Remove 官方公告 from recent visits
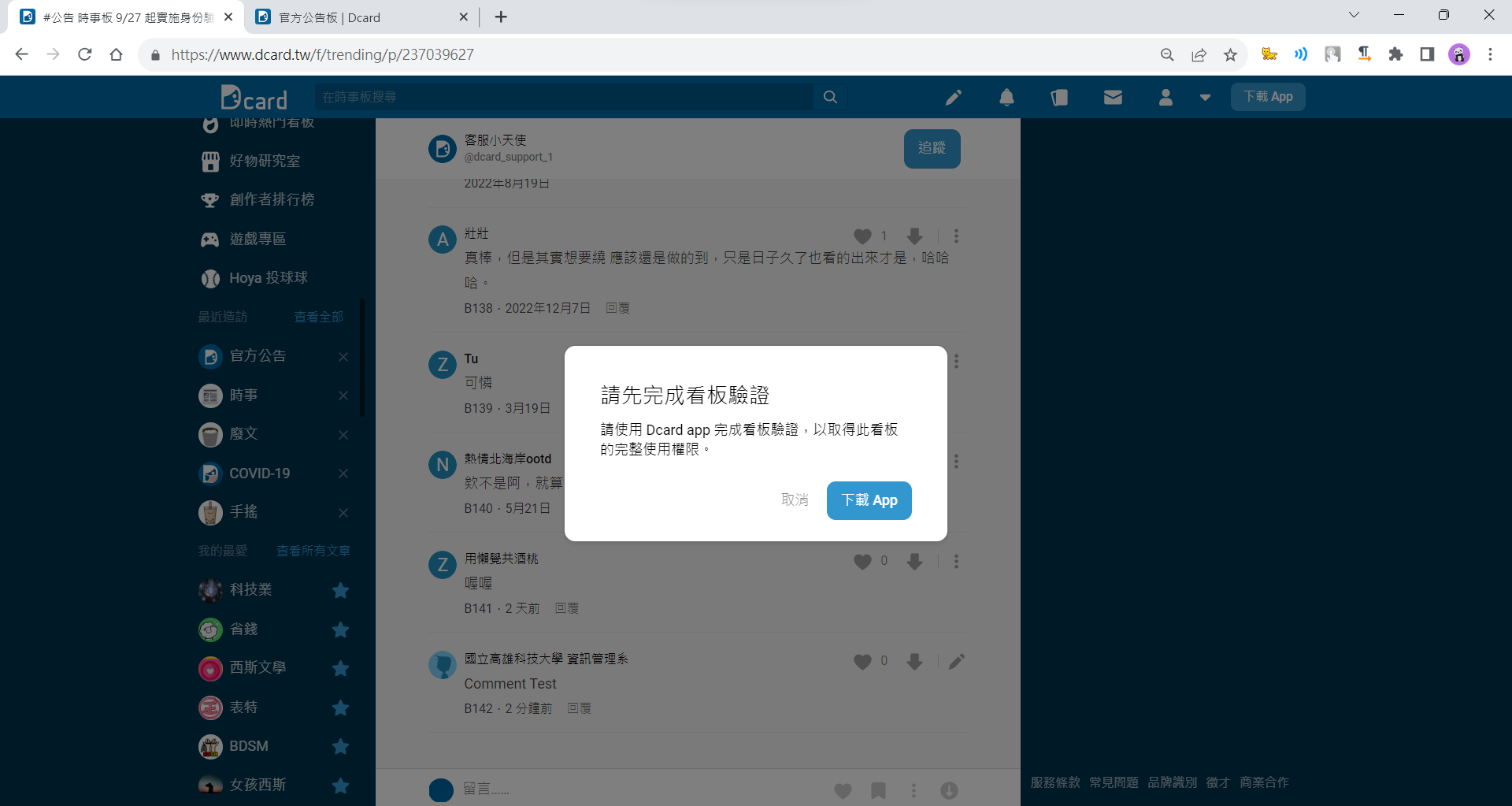This screenshot has height=806, width=1512. 343,357
